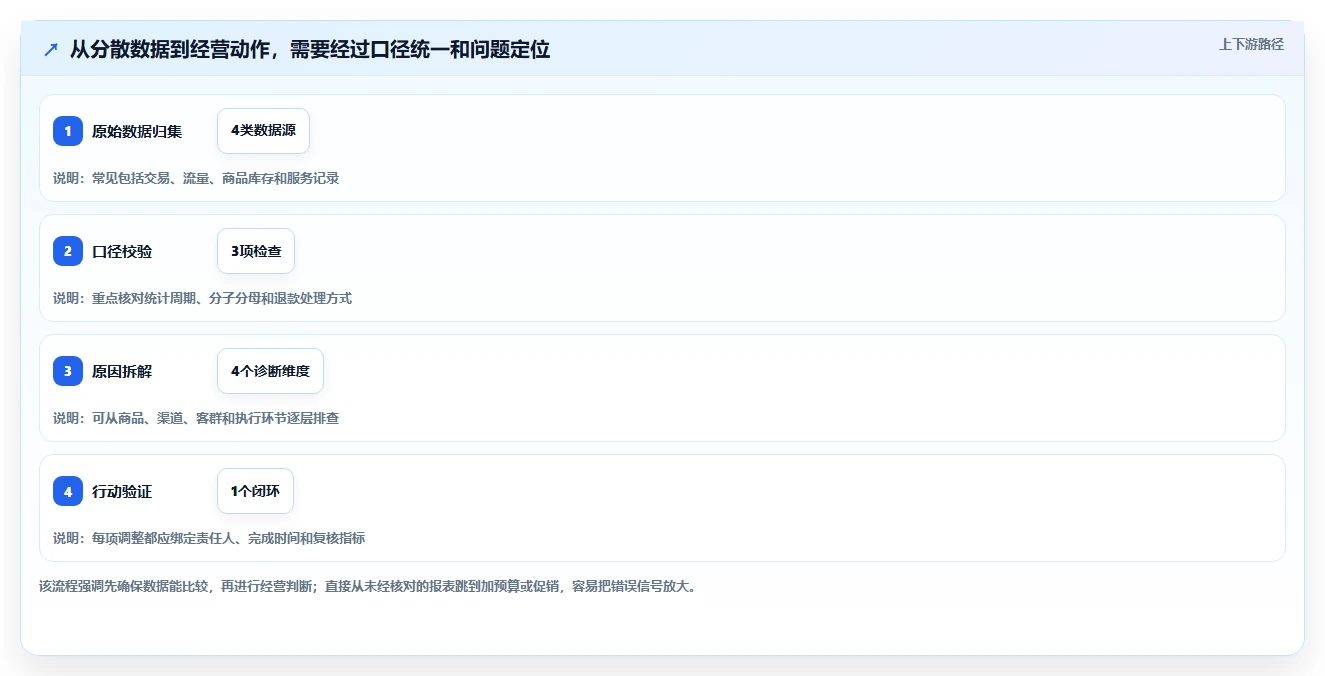Click the description mentioning 交易、流量、商品库存
Viewport: 1325px width, 676px height.
[x=196, y=178]
